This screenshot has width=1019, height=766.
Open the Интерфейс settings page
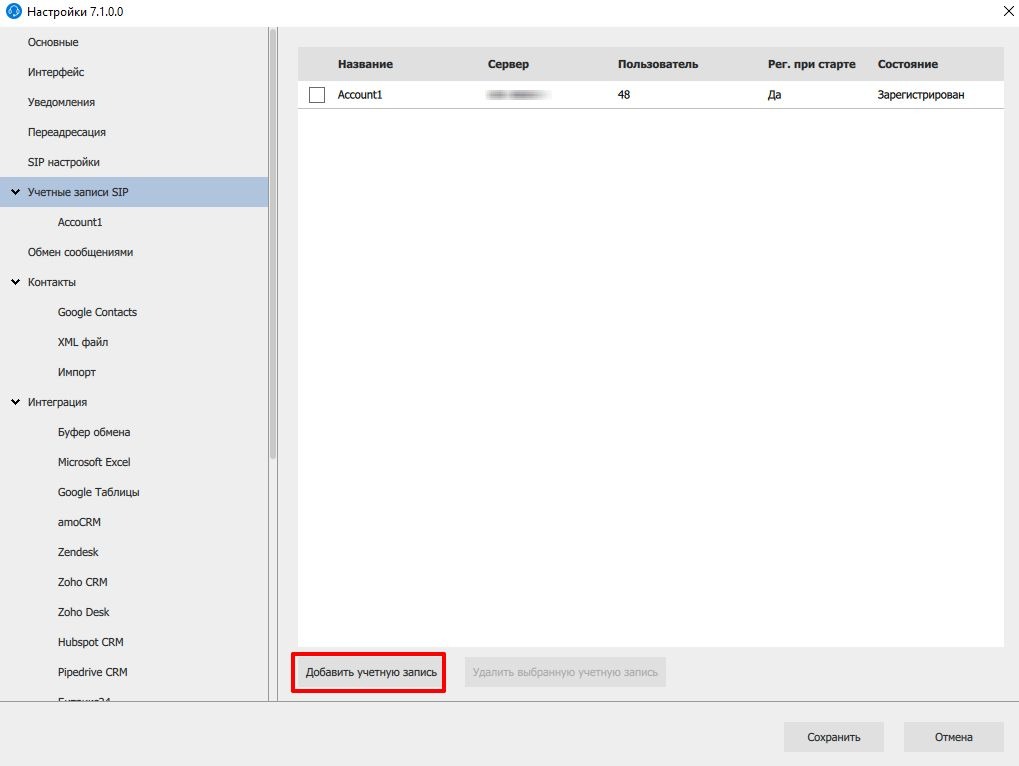[56, 72]
